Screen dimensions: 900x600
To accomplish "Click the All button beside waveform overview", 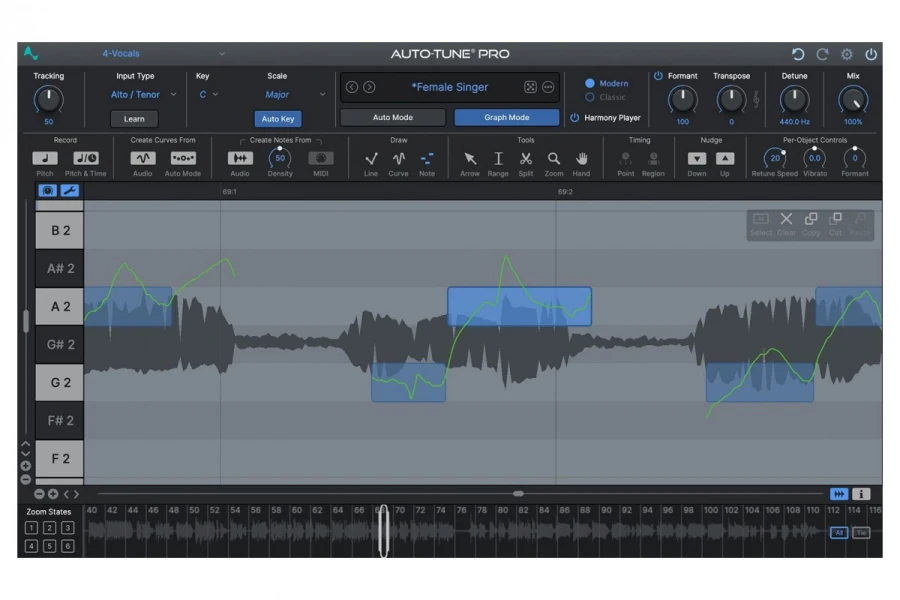I will (839, 533).
